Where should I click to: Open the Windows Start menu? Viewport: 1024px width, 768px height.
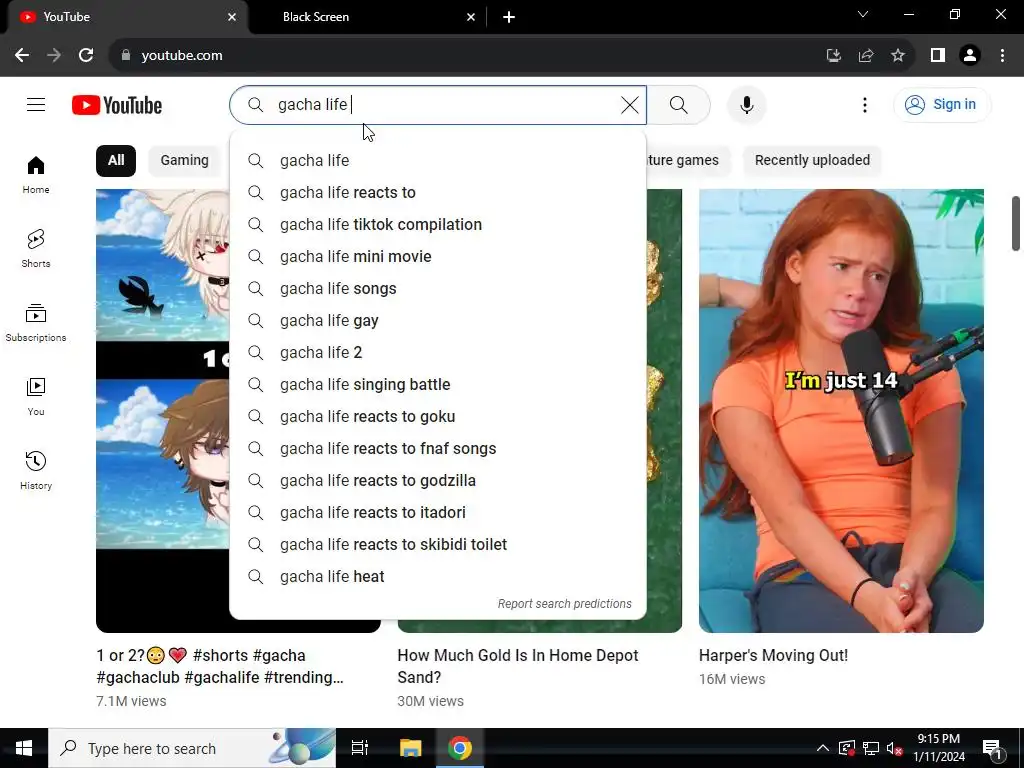24,748
